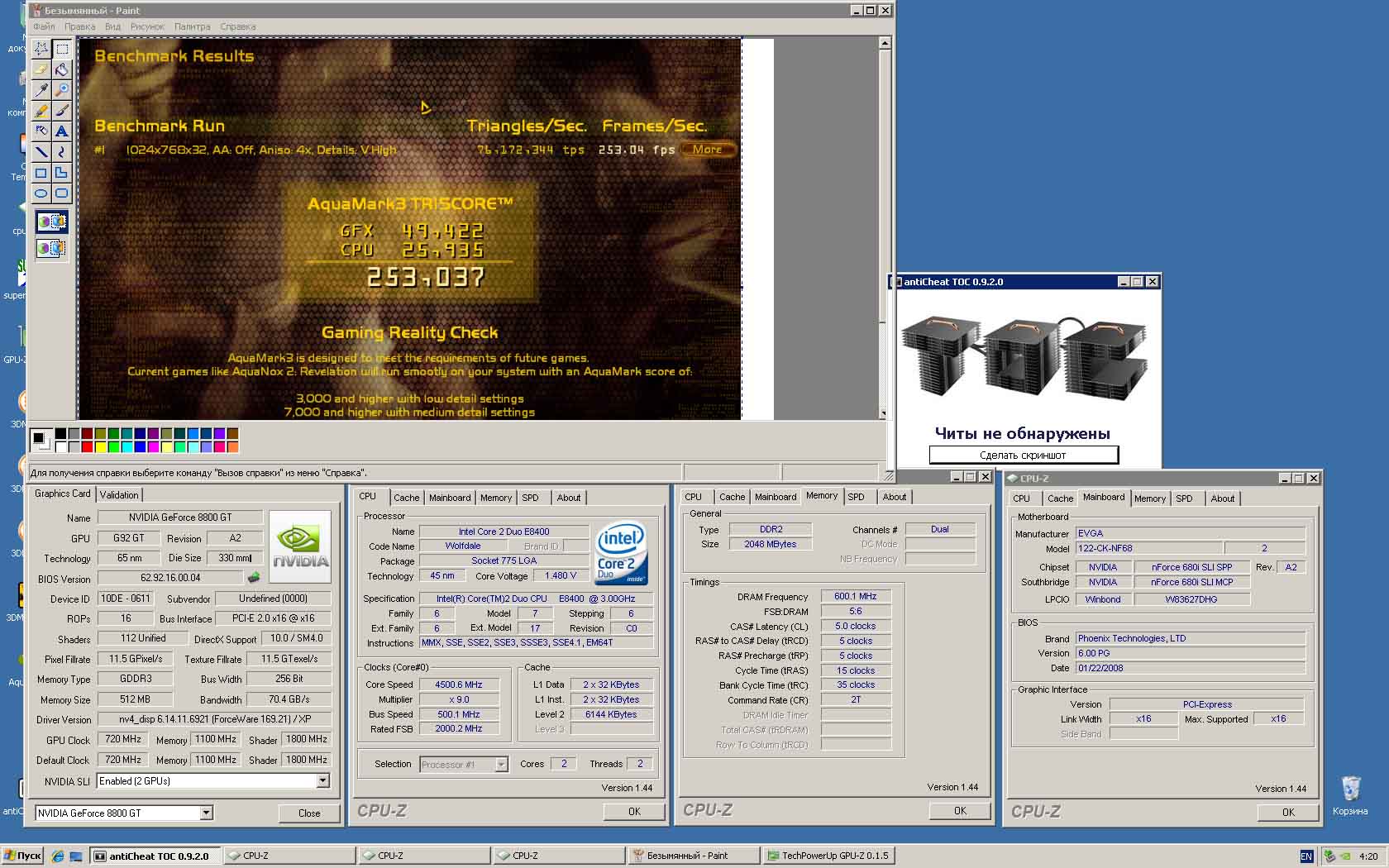1389x868 pixels.
Task: Pick the Eraser tool in Paint
Action: [41, 69]
